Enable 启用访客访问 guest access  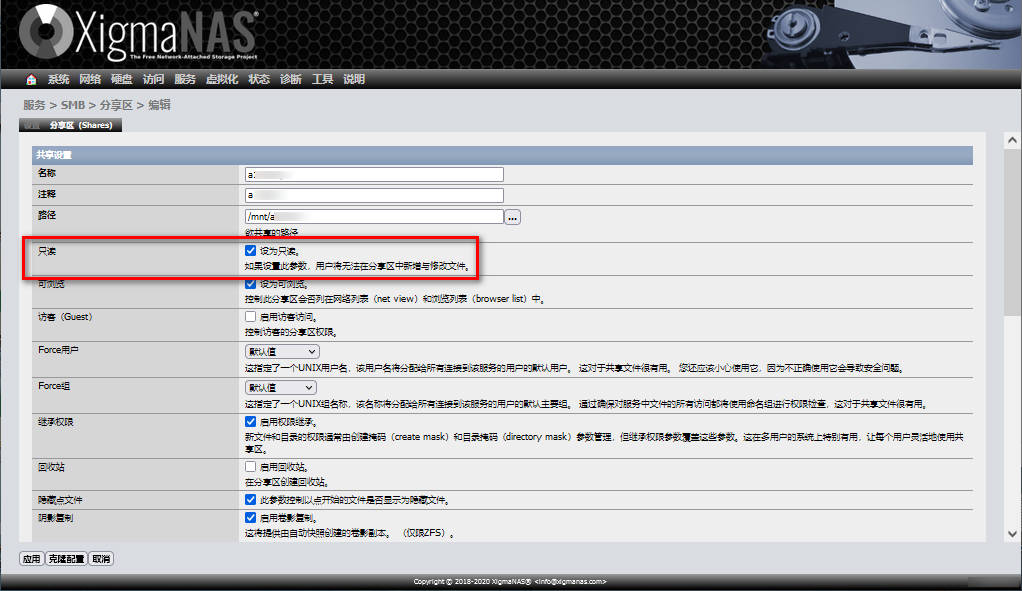[x=251, y=317]
